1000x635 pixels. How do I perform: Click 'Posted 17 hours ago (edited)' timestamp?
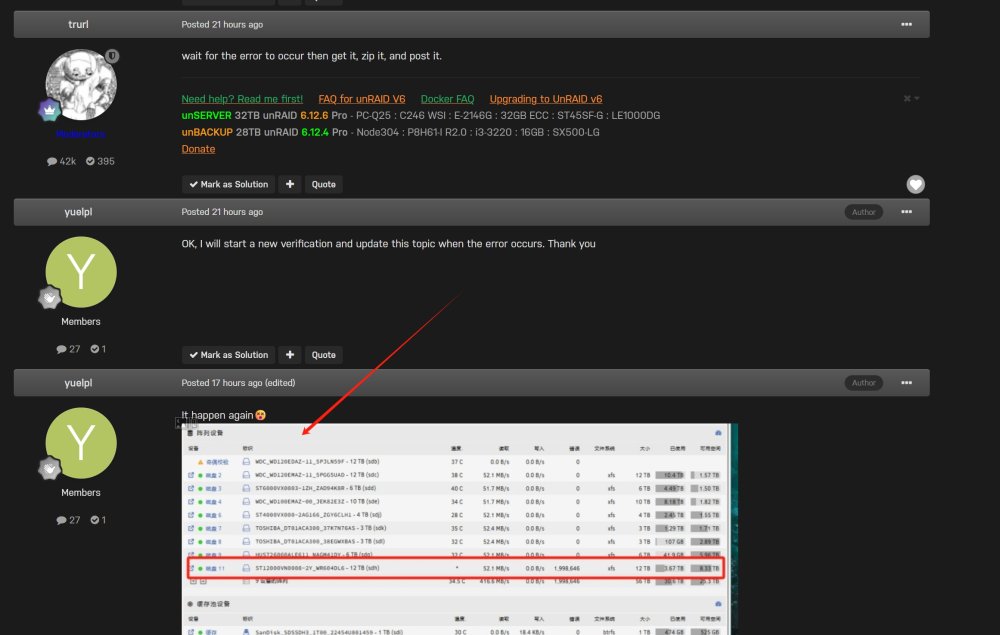pos(238,383)
